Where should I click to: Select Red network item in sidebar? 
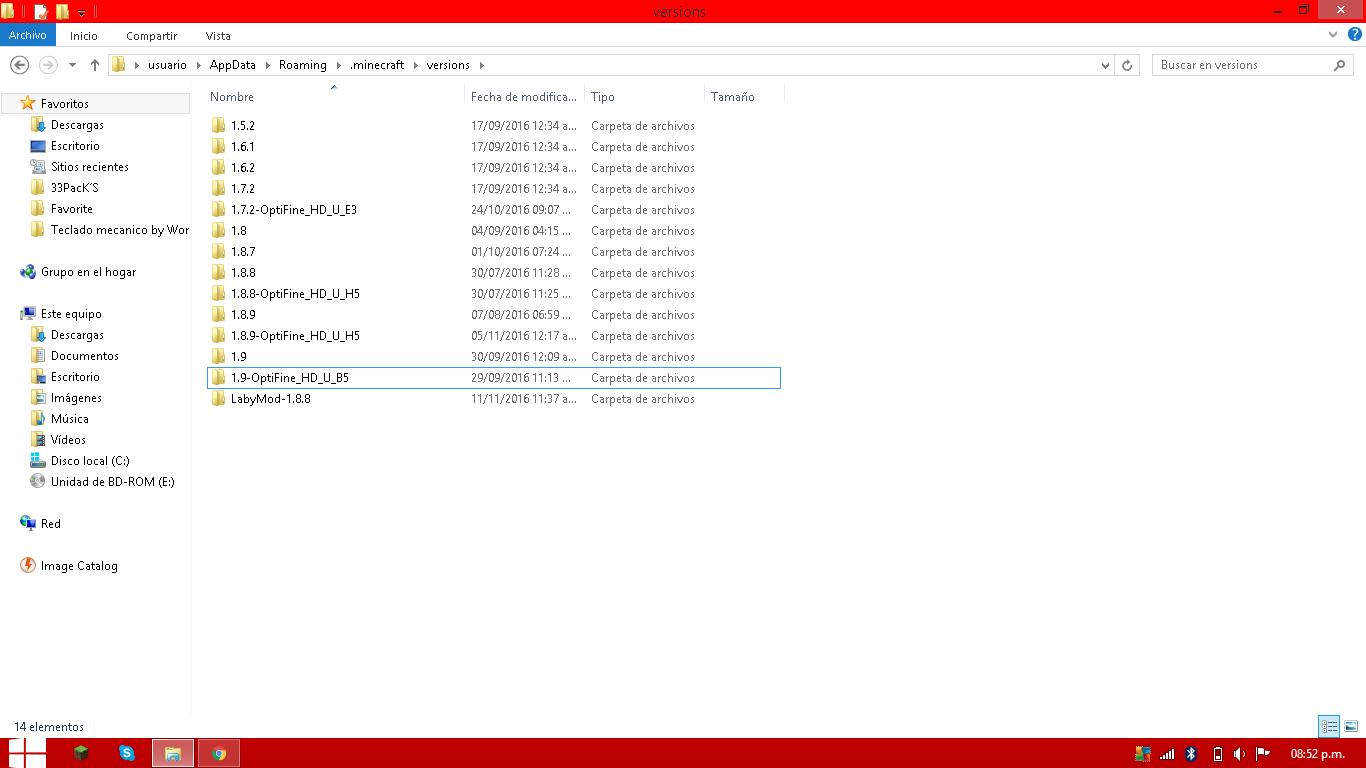pos(50,524)
